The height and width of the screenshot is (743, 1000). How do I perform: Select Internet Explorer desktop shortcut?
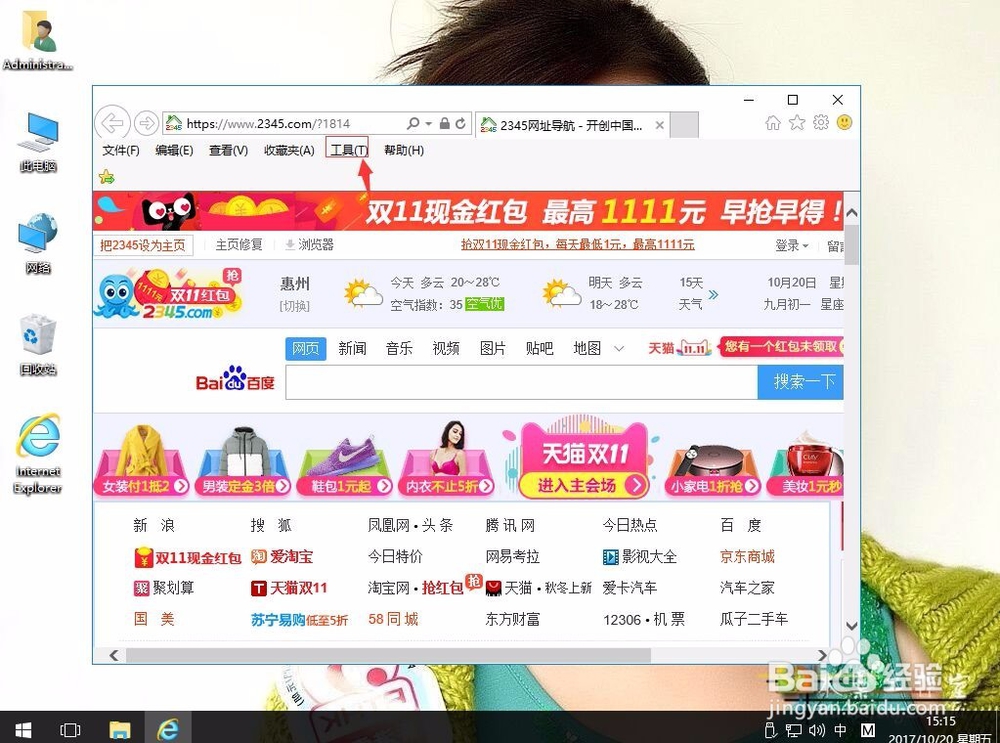38,454
